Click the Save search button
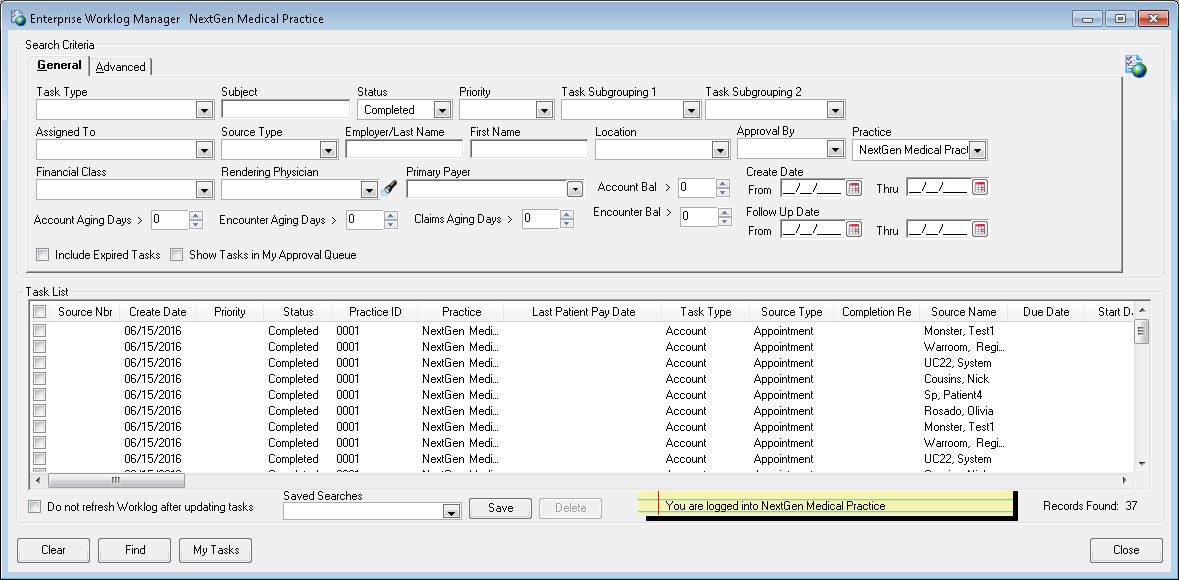Screen dimensions: 1179x580 [x=501, y=508]
